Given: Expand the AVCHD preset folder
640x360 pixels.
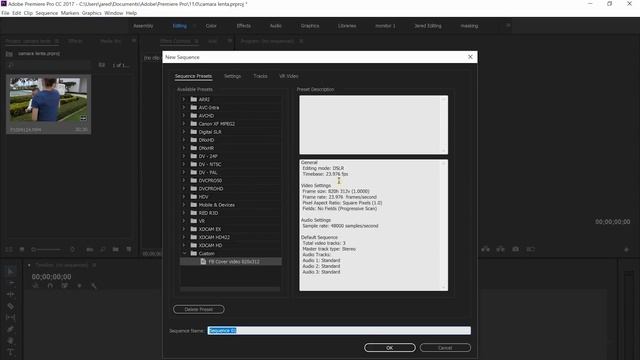Looking at the screenshot, I should click(184, 116).
